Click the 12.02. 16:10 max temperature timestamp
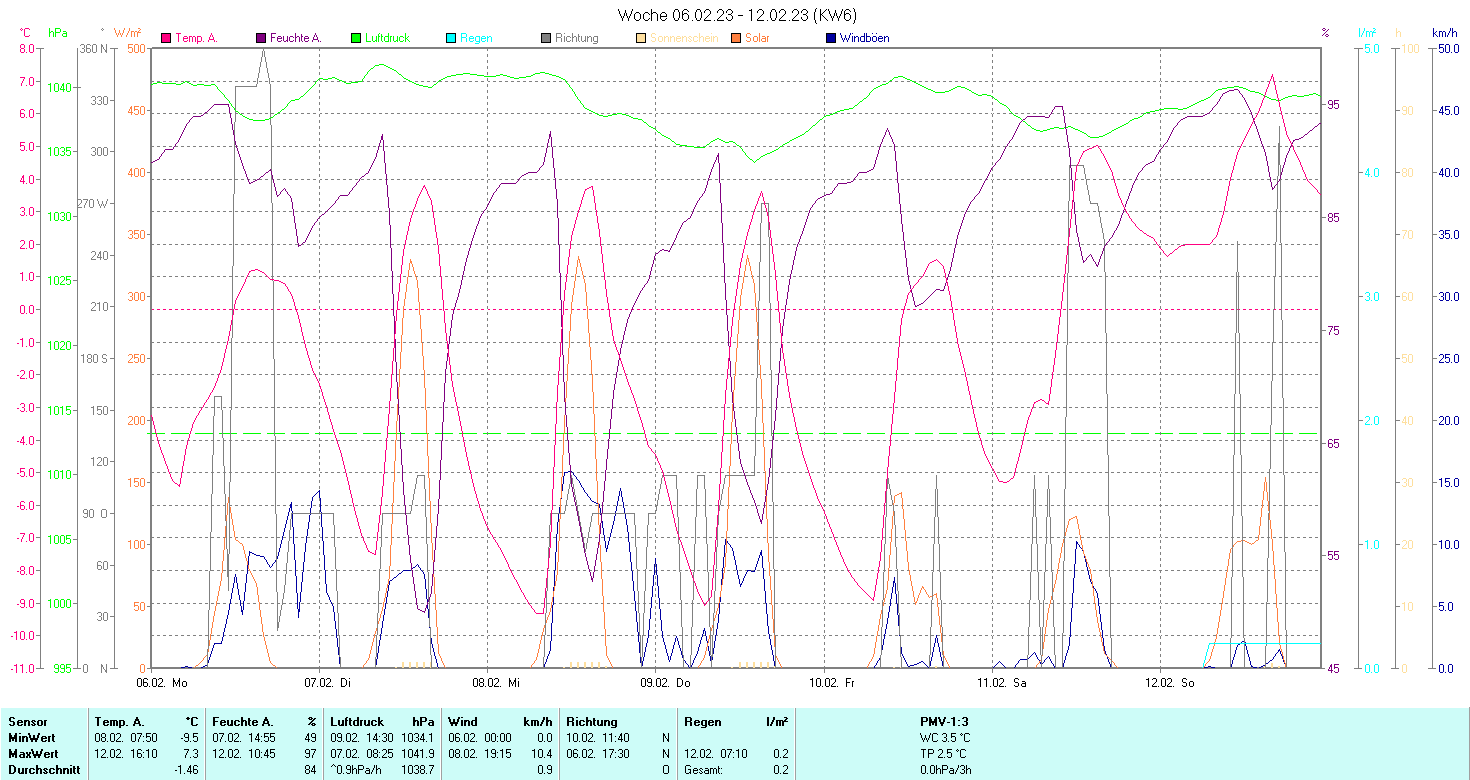 tap(126, 753)
